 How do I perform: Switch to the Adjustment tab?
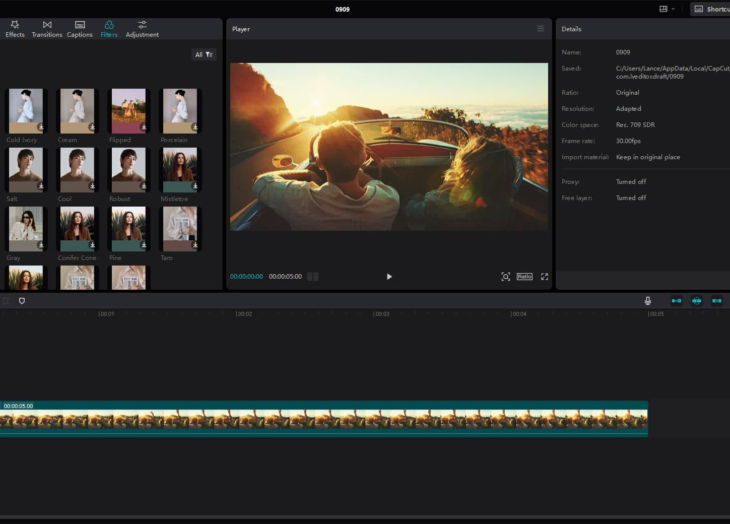coord(142,28)
